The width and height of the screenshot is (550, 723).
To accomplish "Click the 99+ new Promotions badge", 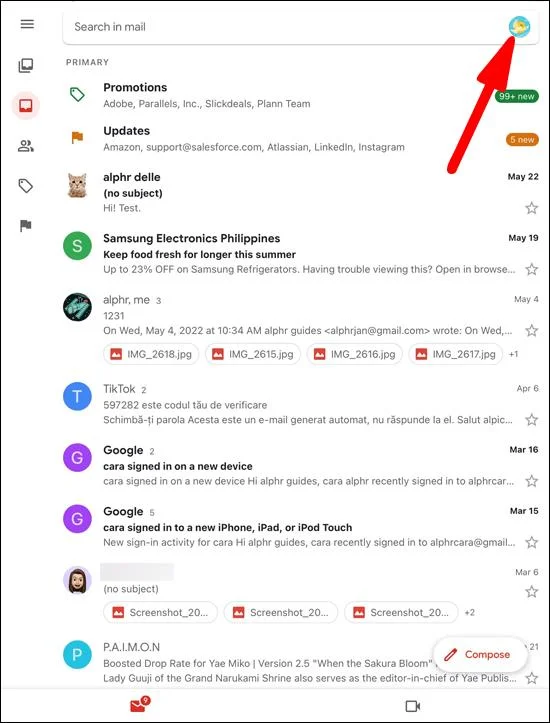I will 516,96.
